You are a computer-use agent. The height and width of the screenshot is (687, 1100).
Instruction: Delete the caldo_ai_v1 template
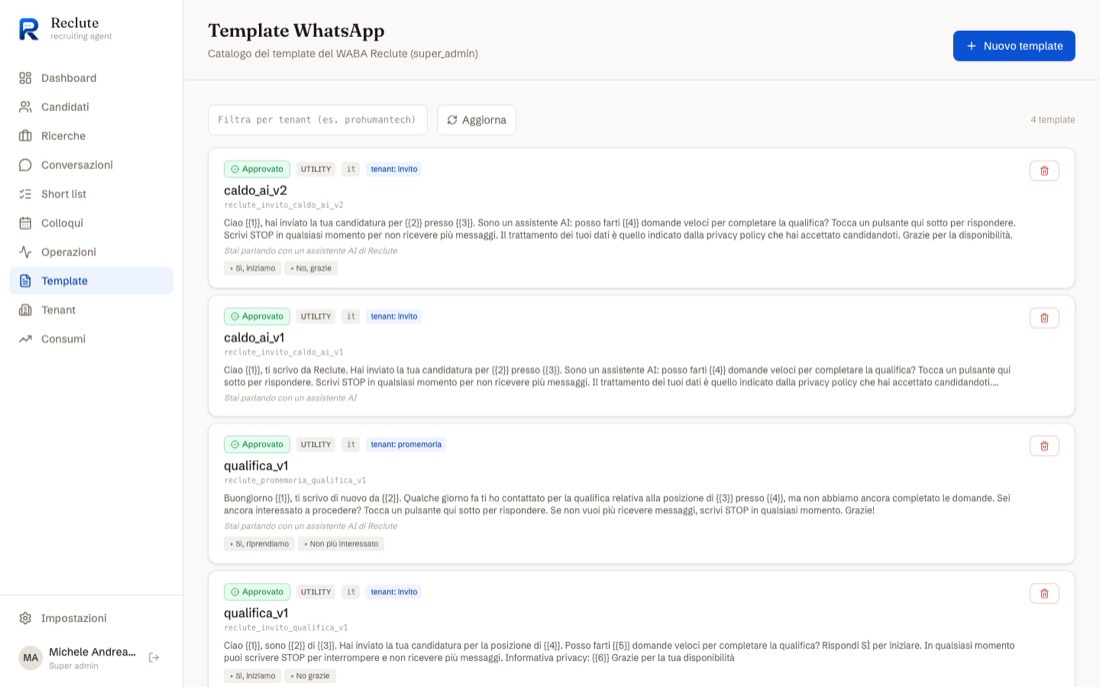tap(1044, 318)
